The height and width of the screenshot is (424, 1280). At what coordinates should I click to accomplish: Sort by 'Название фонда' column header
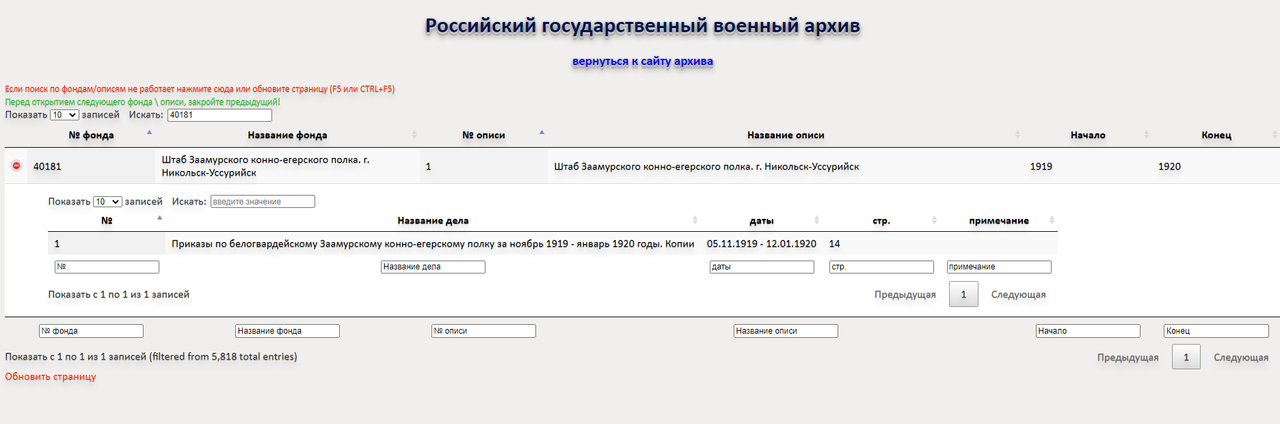(287, 135)
